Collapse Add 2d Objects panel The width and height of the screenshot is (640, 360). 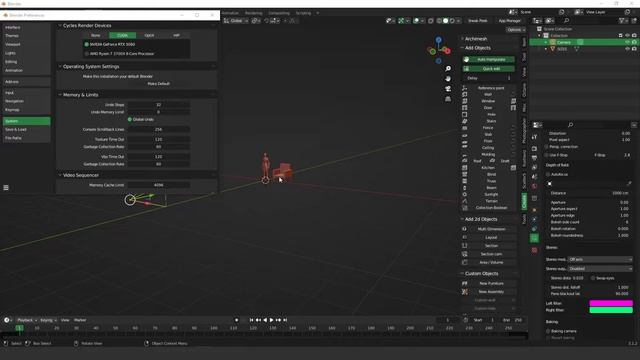(462, 219)
